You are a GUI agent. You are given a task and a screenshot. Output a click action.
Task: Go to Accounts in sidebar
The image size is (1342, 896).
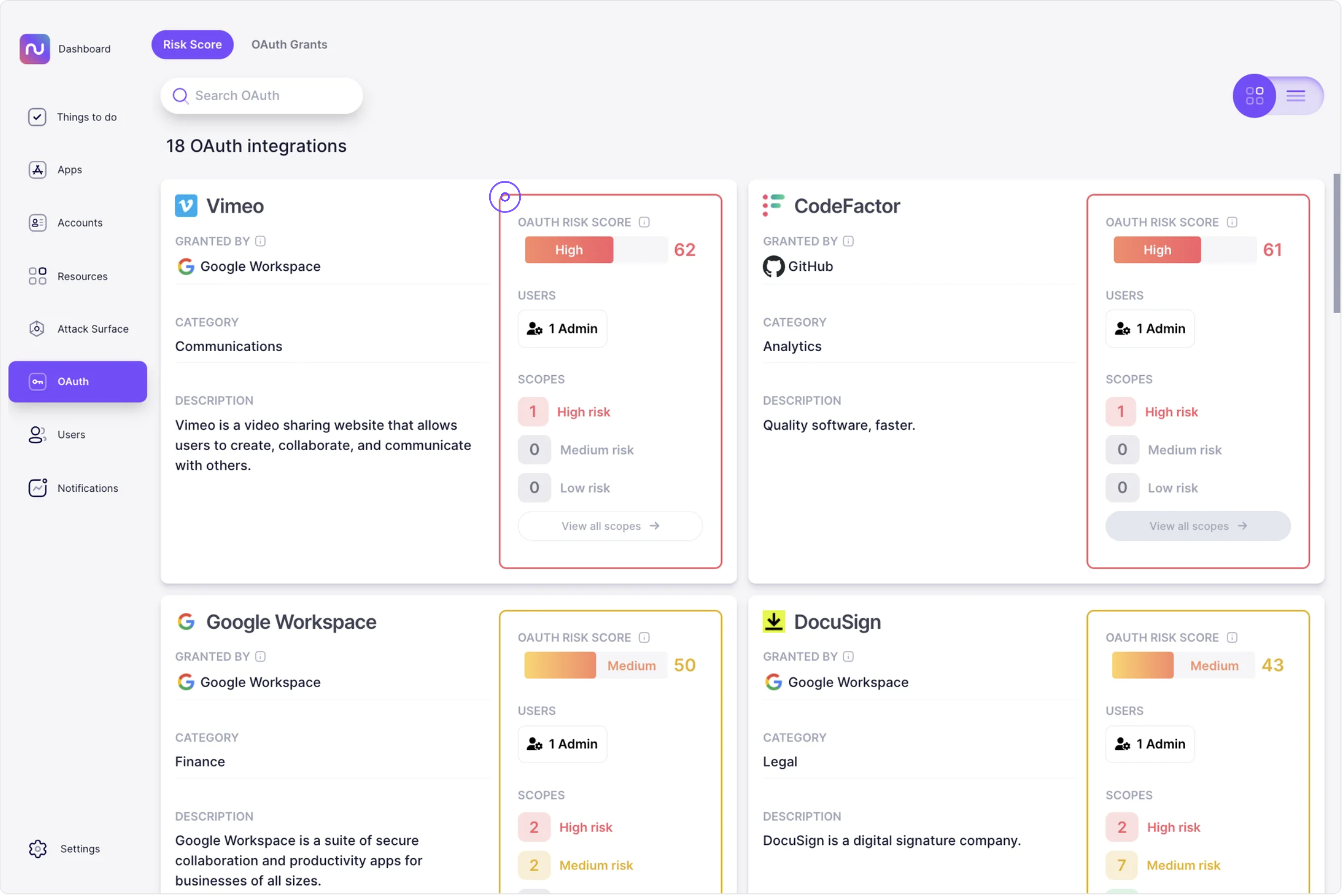tap(79, 223)
